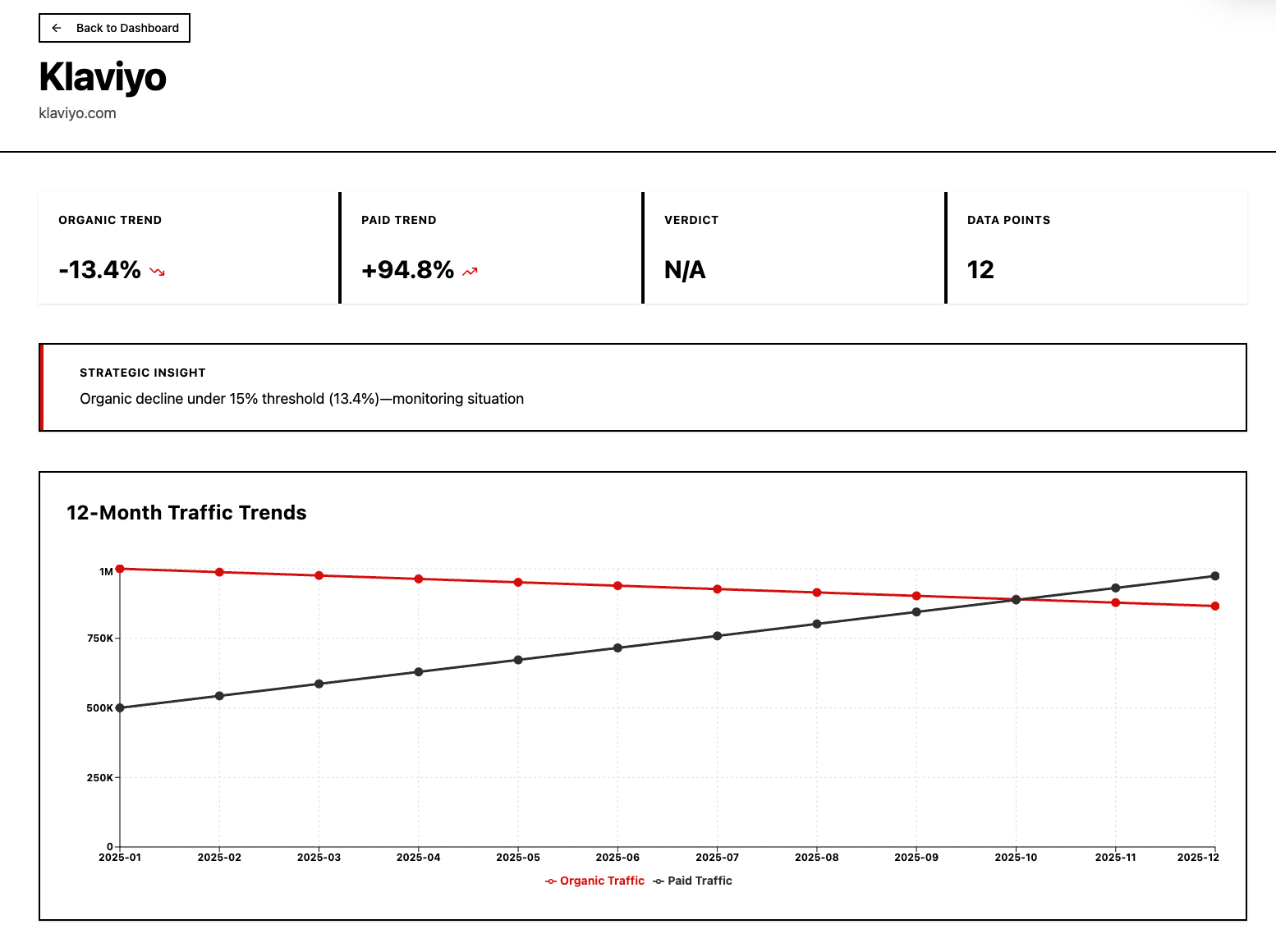Toggle Paid Traffic legend entry
Screen dimensions: 1276x952
tap(692, 881)
